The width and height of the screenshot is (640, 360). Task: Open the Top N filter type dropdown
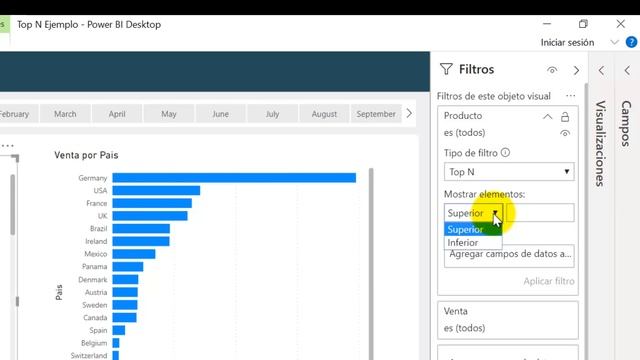(x=509, y=172)
